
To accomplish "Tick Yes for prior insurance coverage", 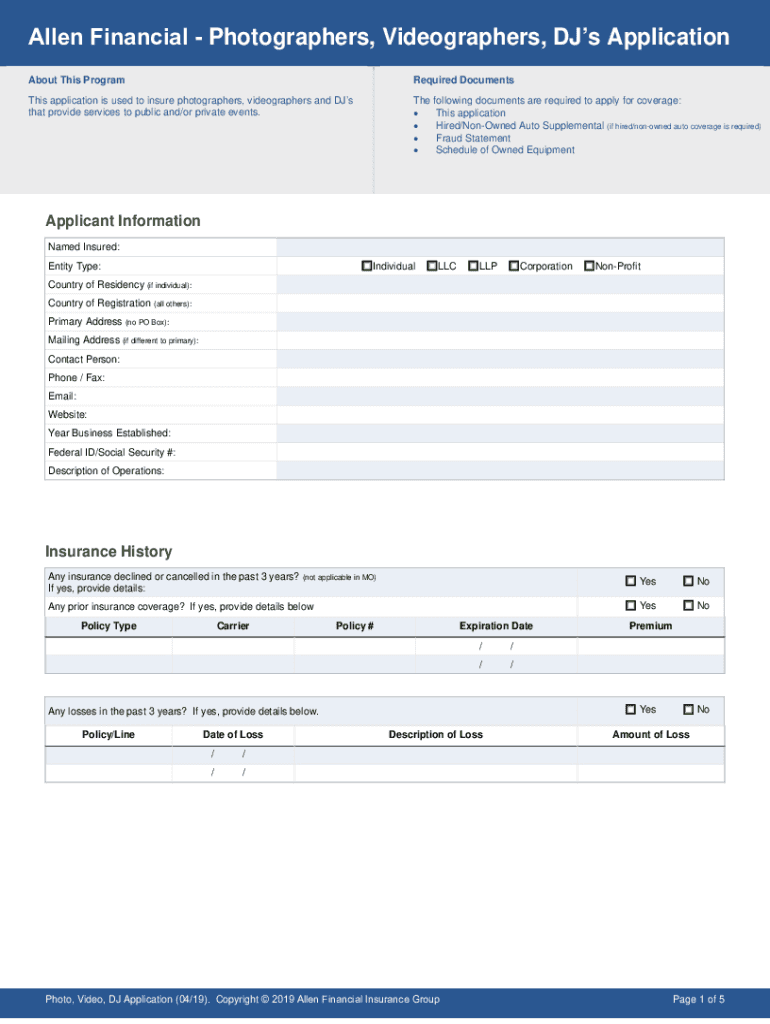I will coord(631,605).
